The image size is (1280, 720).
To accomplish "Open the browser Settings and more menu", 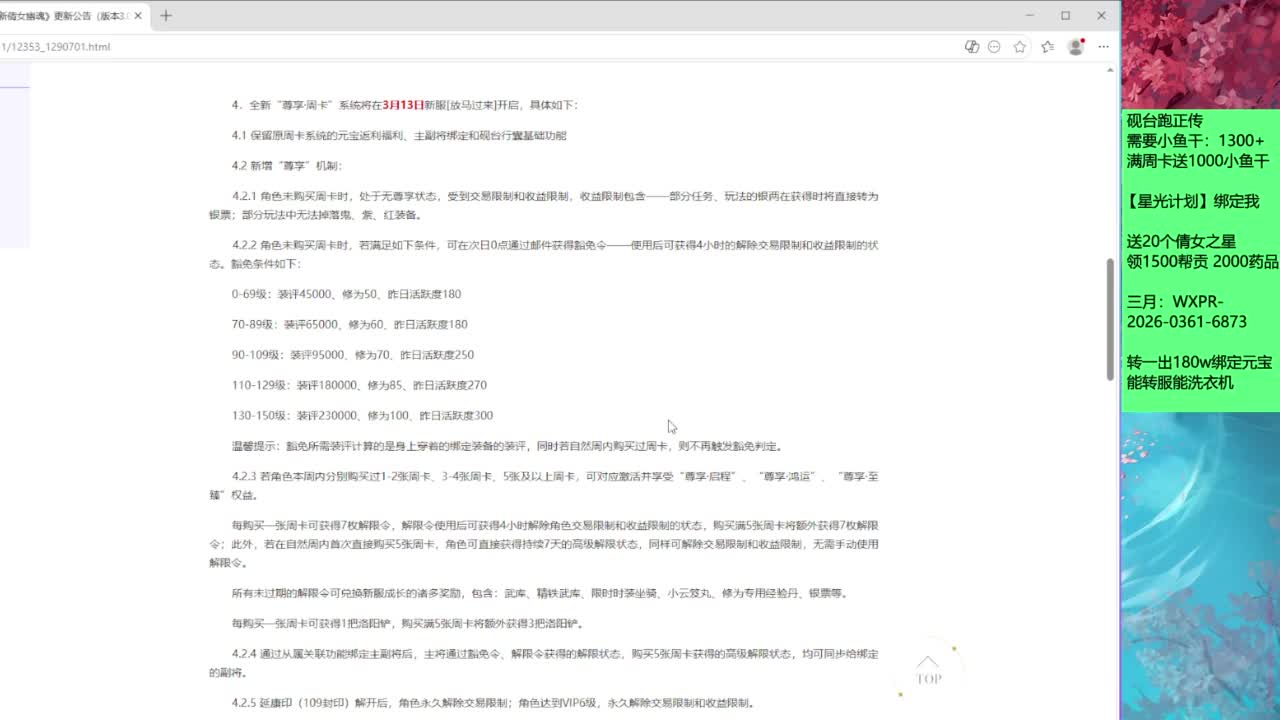I will click(1103, 47).
